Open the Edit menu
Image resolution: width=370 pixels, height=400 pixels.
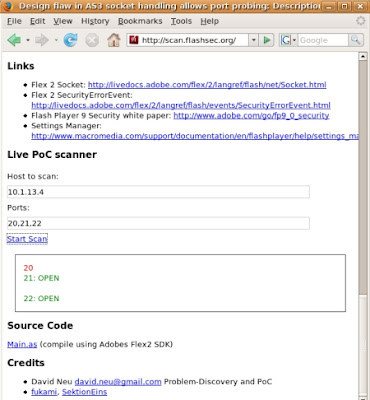37,21
